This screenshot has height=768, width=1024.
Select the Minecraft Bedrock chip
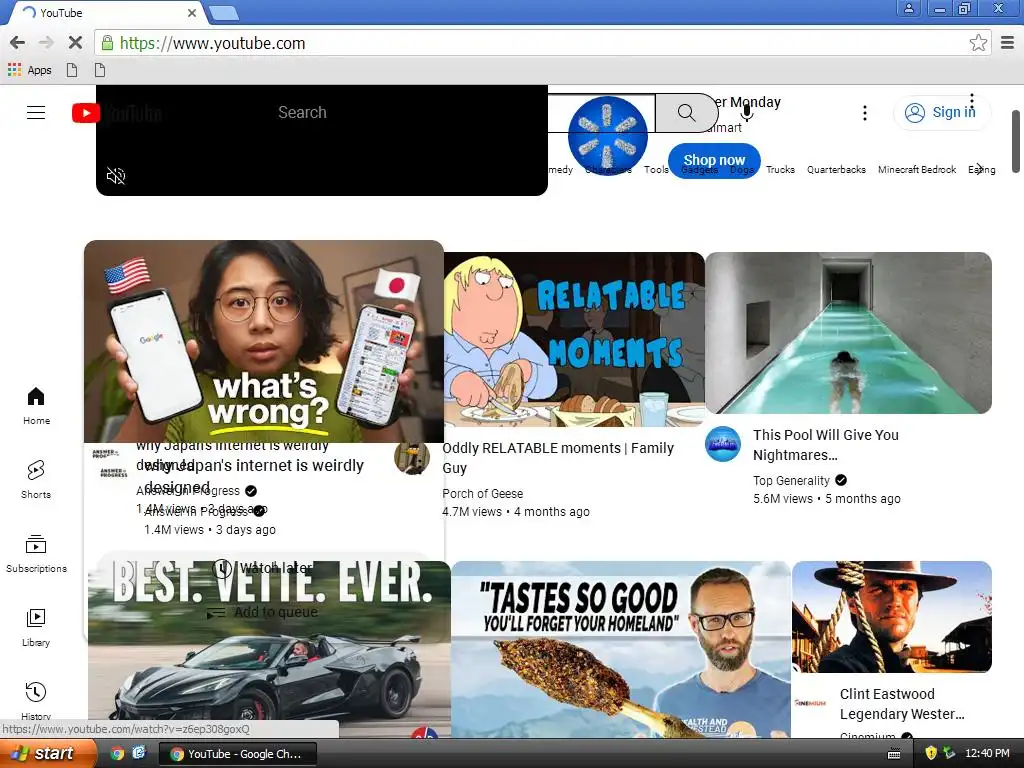click(x=917, y=170)
